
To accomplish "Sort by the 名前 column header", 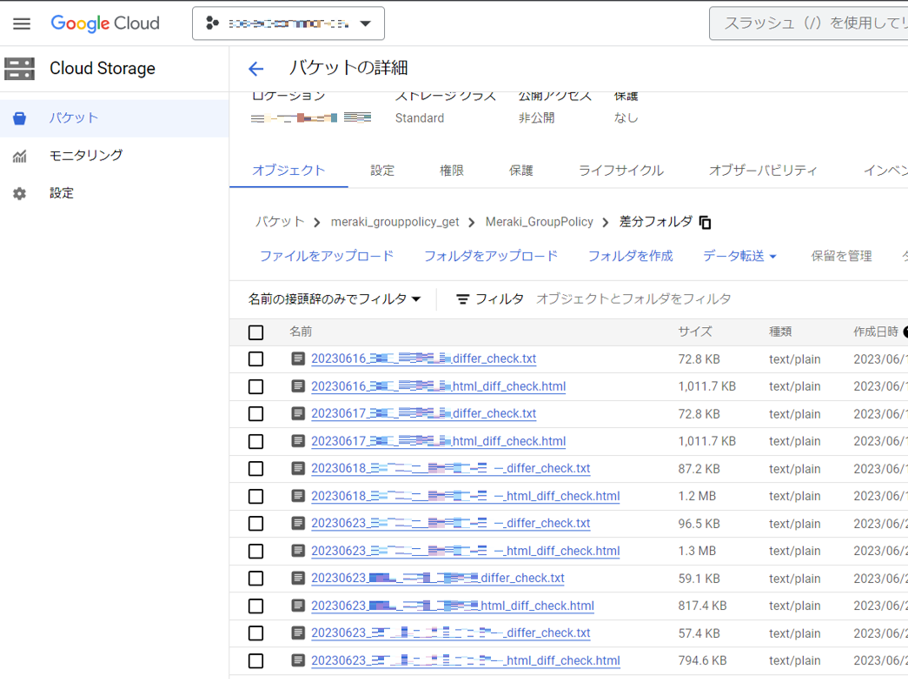I will tap(301, 332).
